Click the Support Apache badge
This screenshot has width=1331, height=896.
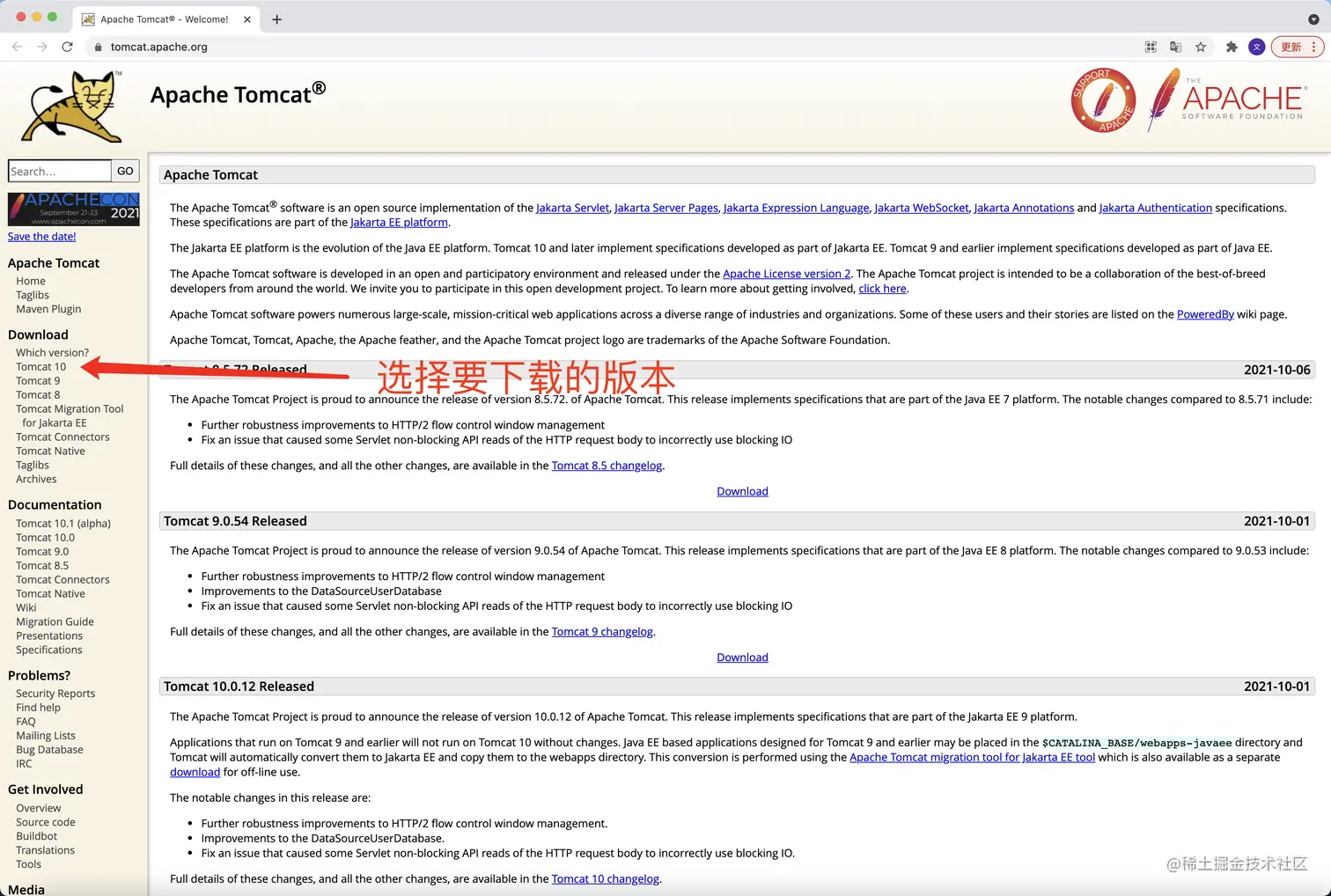click(x=1103, y=100)
